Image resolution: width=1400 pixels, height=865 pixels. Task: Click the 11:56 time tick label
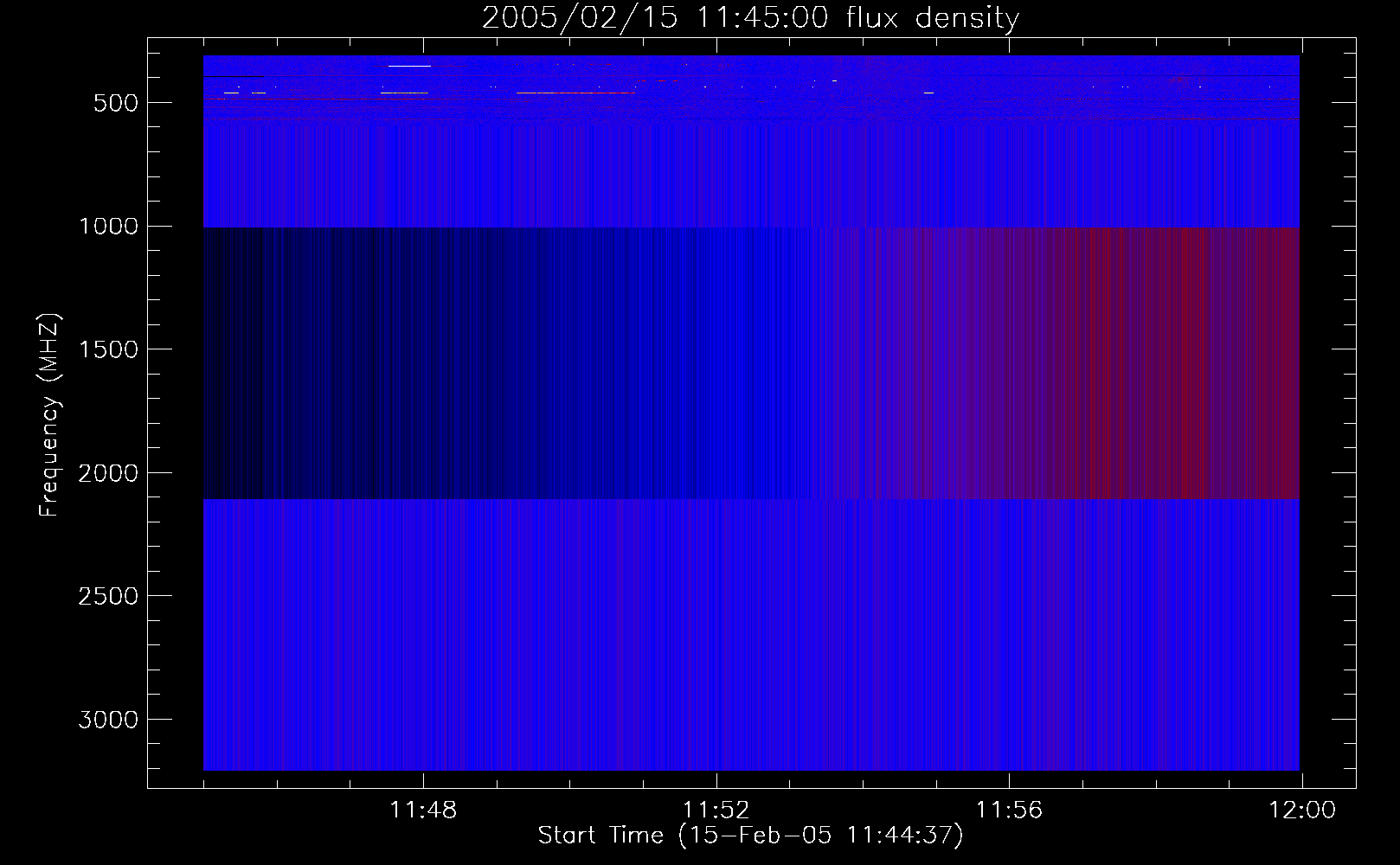coord(1009,811)
